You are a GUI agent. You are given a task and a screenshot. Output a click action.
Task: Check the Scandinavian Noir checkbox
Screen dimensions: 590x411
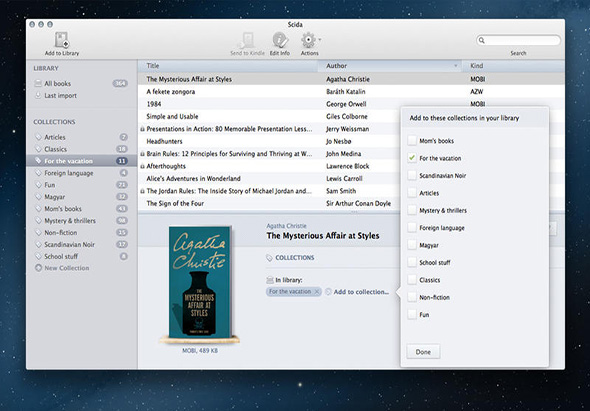(x=412, y=175)
